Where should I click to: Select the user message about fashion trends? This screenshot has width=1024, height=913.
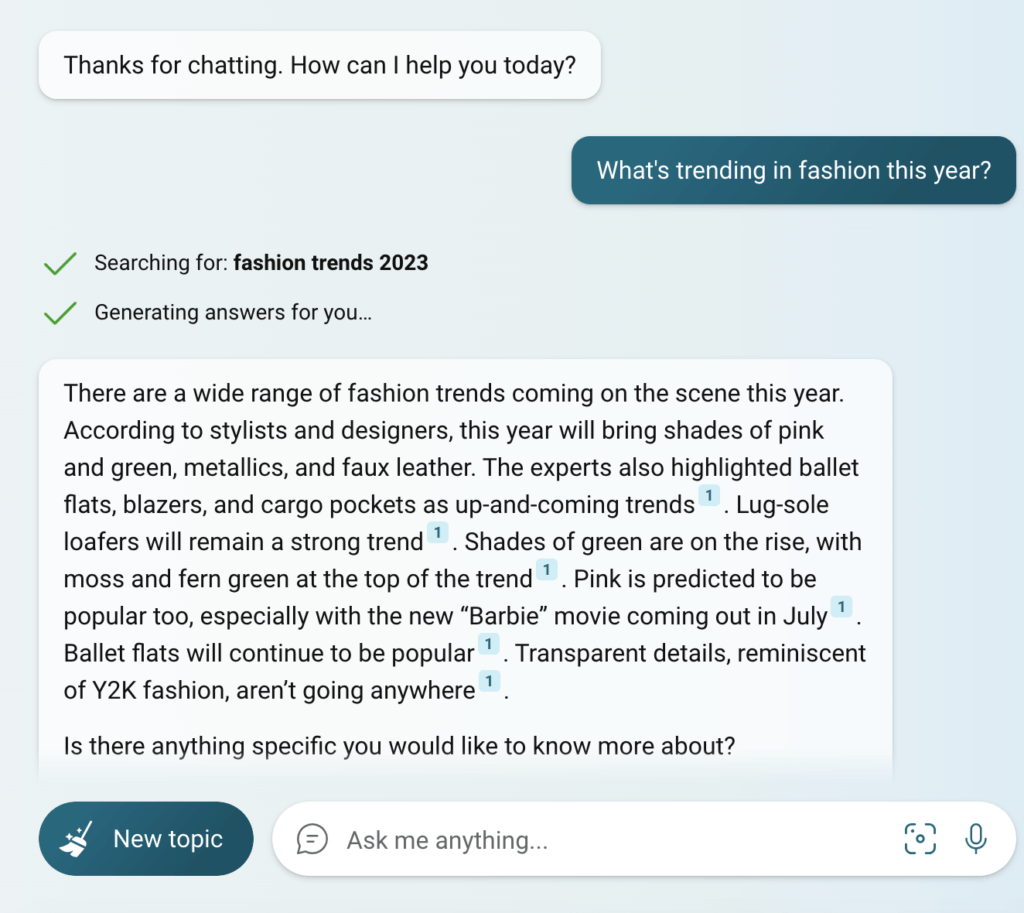point(792,170)
